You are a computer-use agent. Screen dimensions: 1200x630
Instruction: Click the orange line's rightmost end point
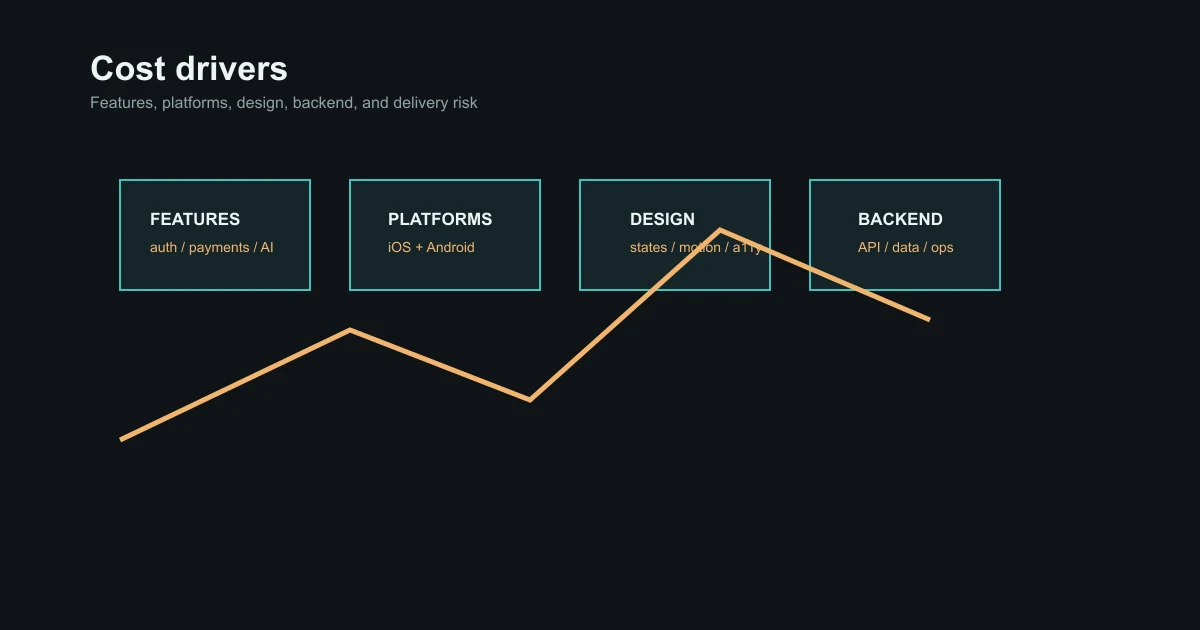point(929,319)
